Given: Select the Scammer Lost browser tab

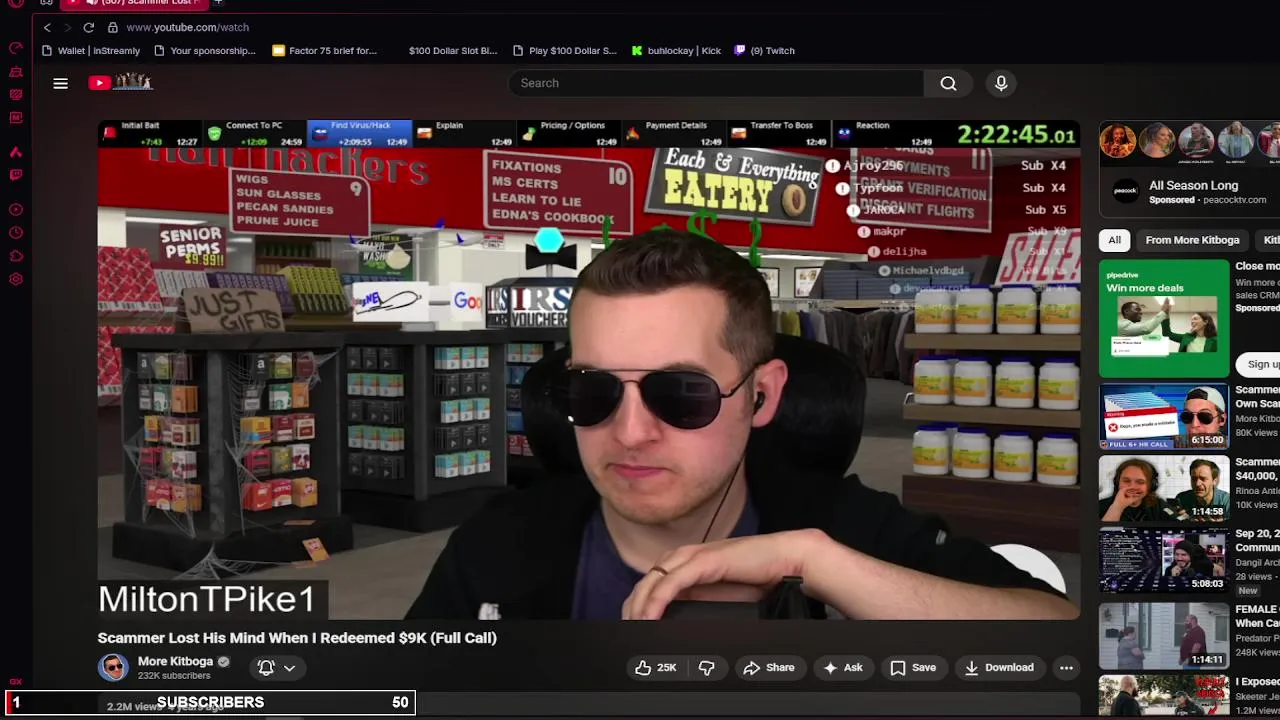Looking at the screenshot, I should tap(135, 3).
